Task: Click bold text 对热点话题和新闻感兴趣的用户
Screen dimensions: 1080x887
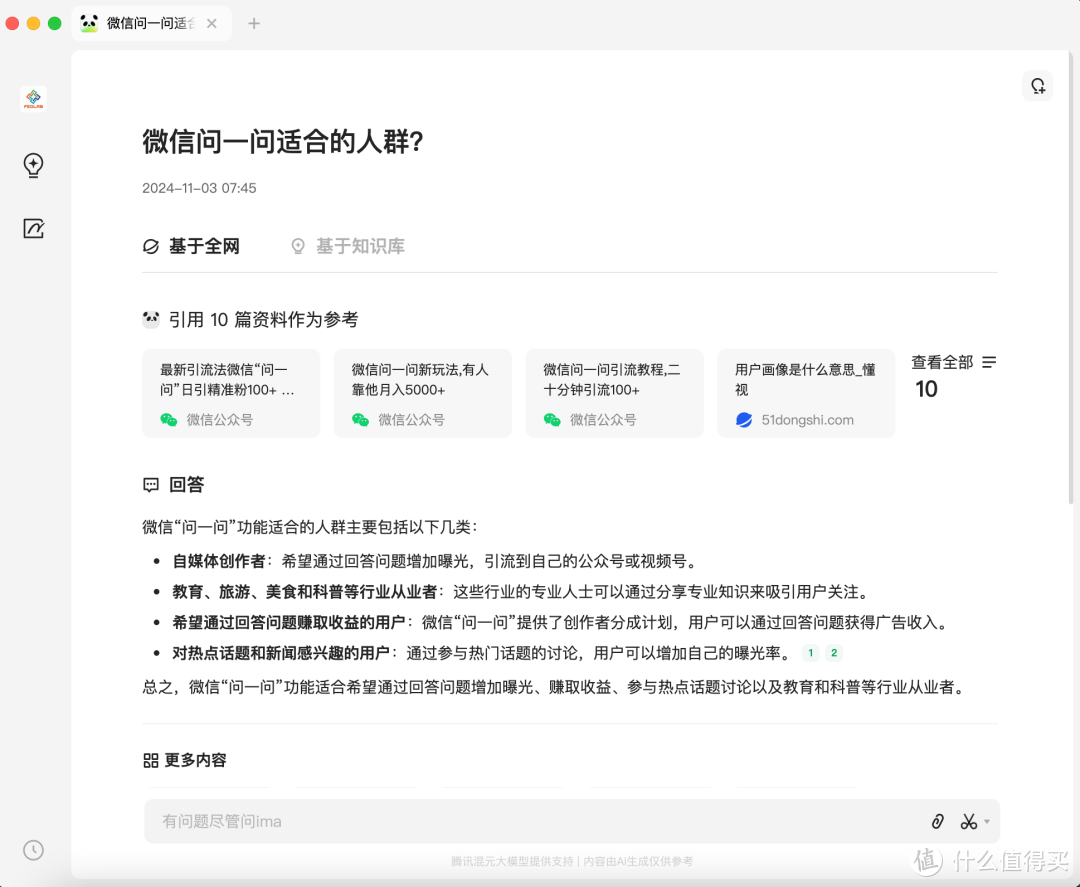Action: coord(281,653)
